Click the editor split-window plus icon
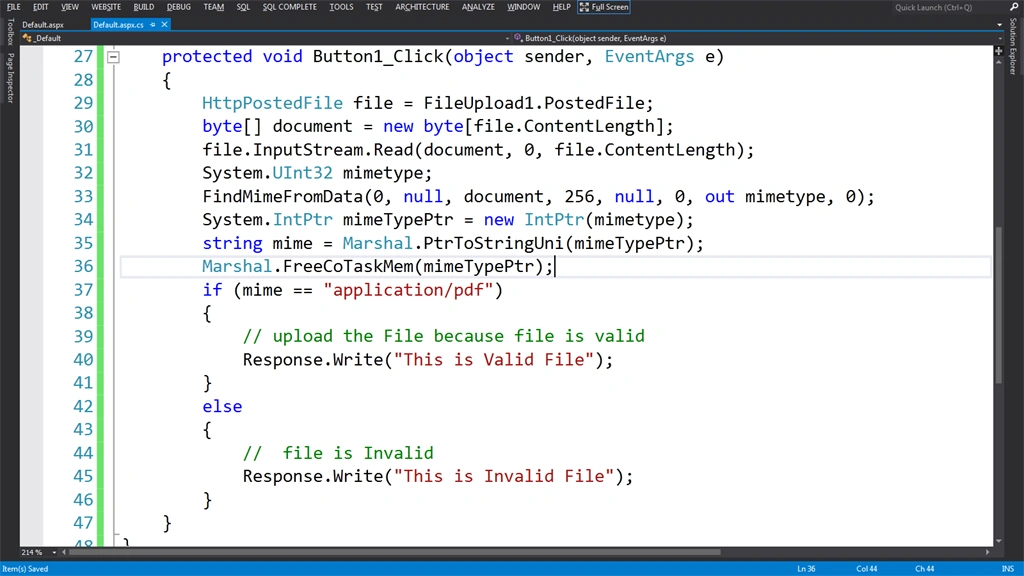This screenshot has width=1024, height=576. (x=999, y=51)
